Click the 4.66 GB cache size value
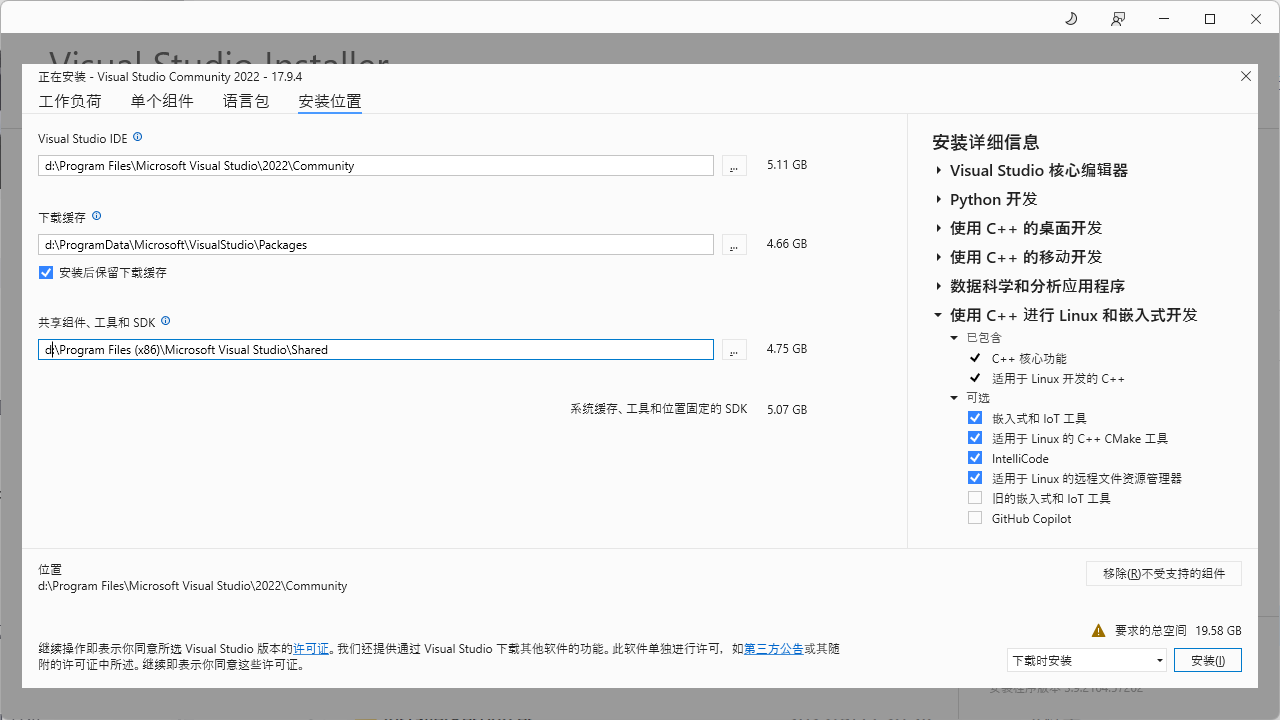 pos(787,244)
